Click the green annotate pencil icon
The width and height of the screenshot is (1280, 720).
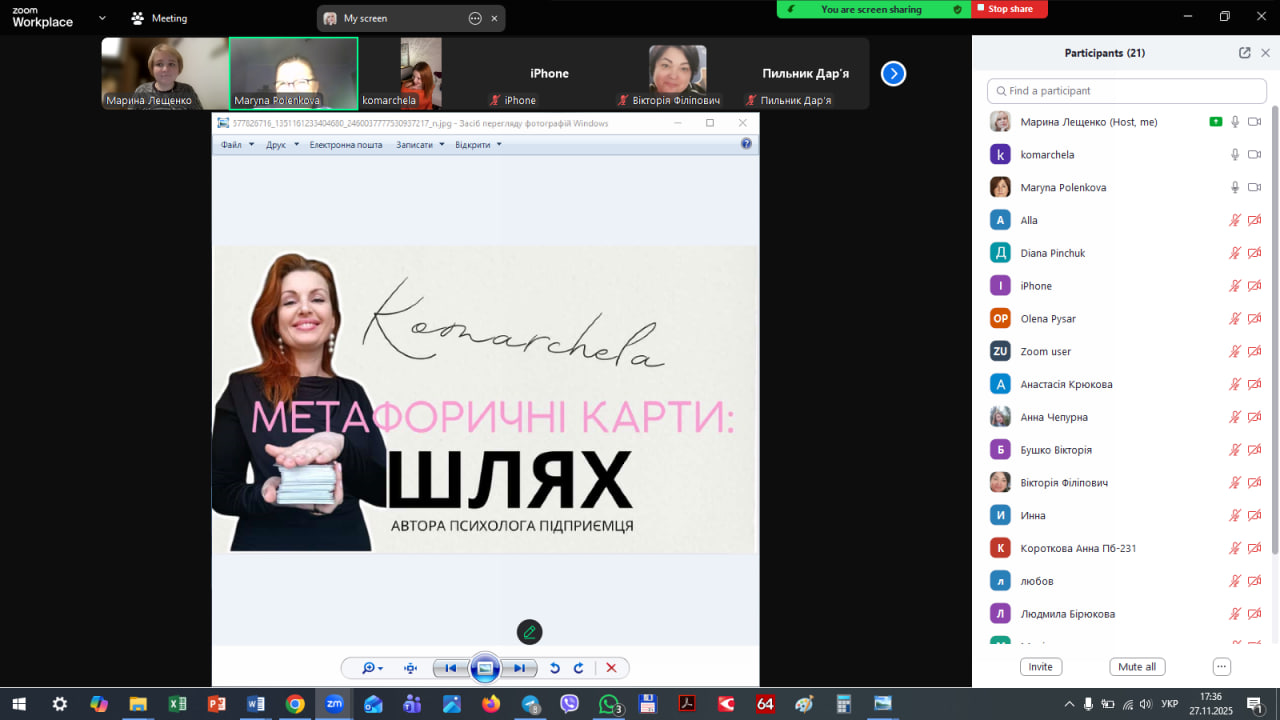[x=529, y=632]
